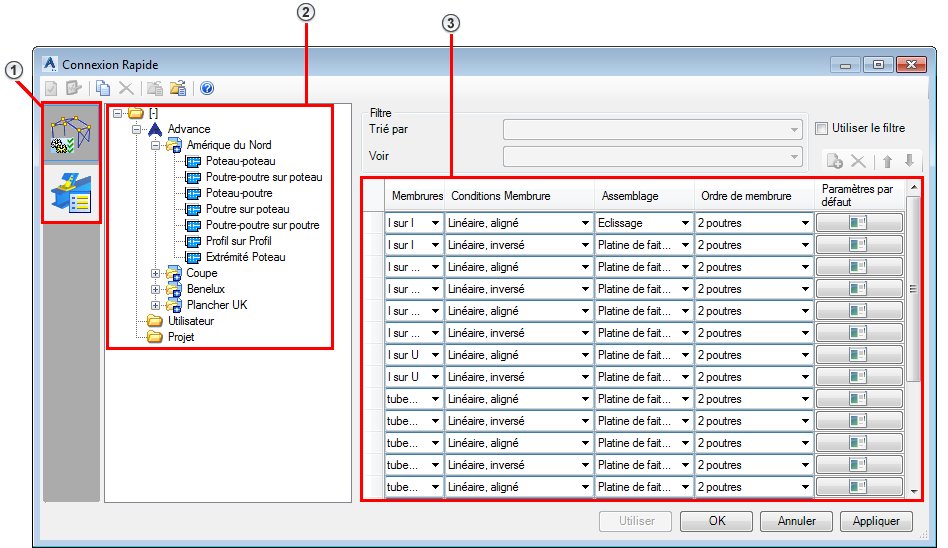Click the delete row X icon above the table

pos(858,161)
